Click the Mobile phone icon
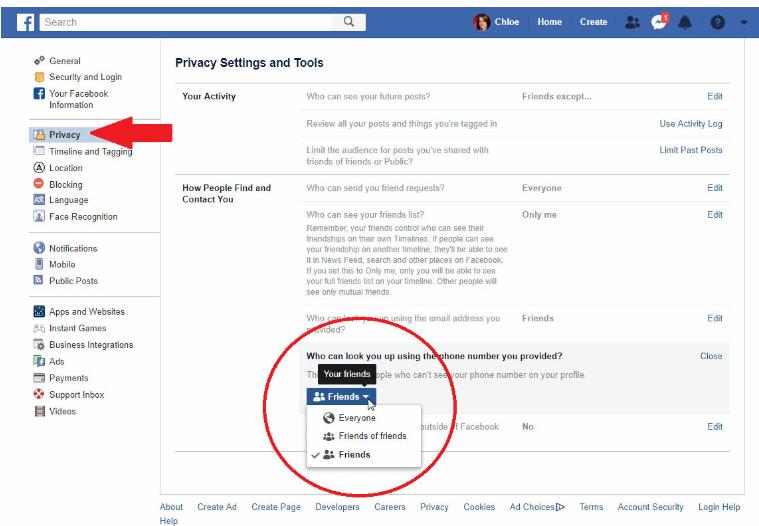Screen dimensions: 759x526 coord(39,264)
